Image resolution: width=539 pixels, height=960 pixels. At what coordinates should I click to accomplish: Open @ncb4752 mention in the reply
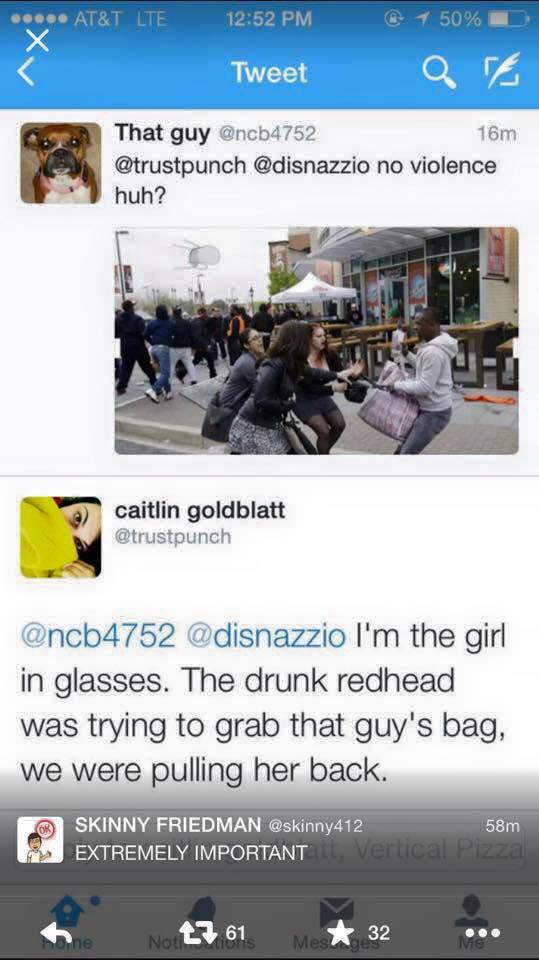[x=98, y=636]
